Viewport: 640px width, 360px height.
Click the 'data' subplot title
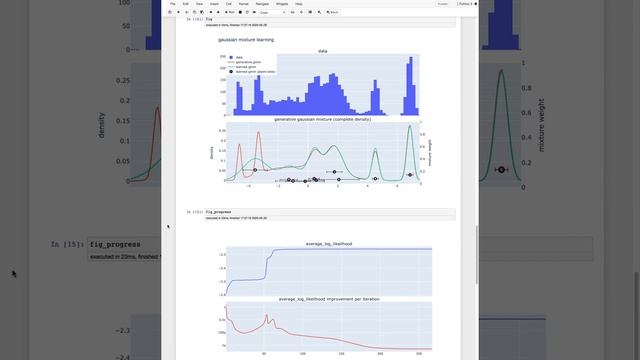pos(322,51)
